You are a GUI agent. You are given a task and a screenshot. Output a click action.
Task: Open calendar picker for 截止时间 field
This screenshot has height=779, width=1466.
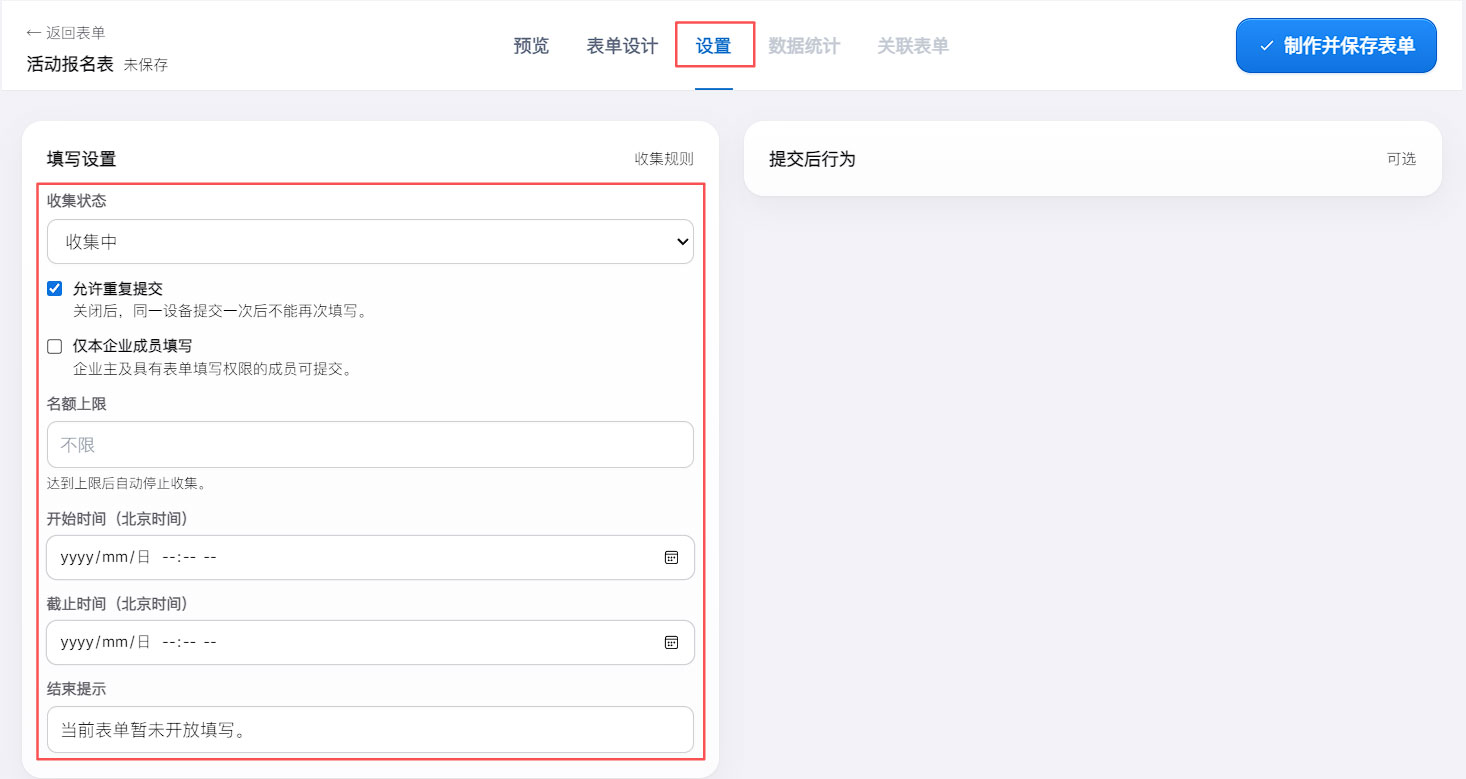(672, 642)
